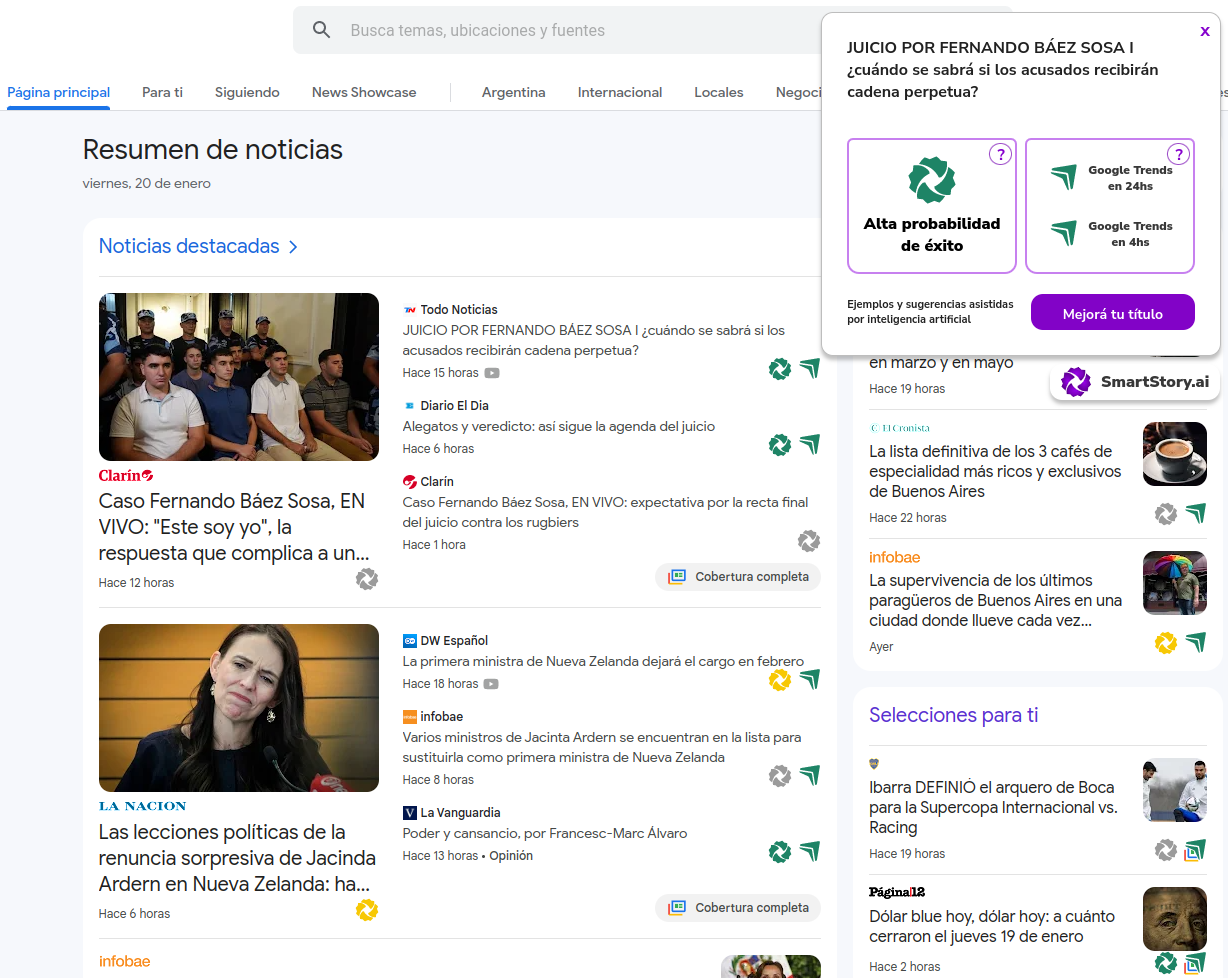Click news icon beside Ibarra Boca story score
The height and width of the screenshot is (978, 1228).
point(1196,850)
